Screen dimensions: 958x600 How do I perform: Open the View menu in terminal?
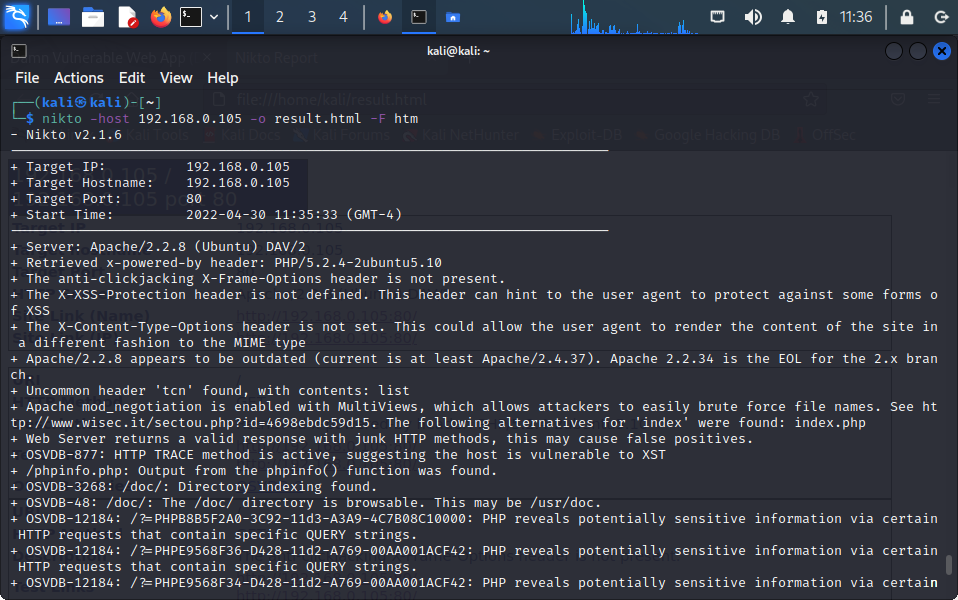pos(176,78)
